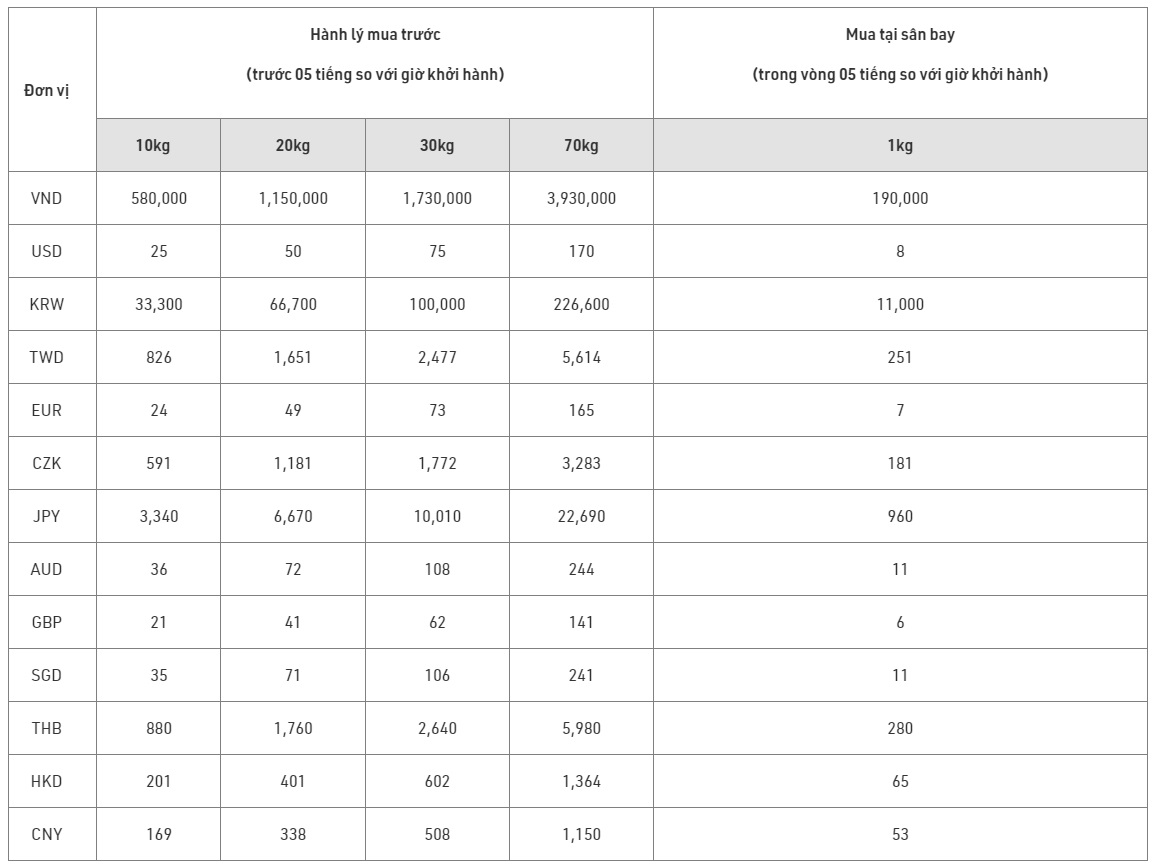
Task: Click the JPY 10,010 cell
Action: pyautogui.click(x=437, y=517)
